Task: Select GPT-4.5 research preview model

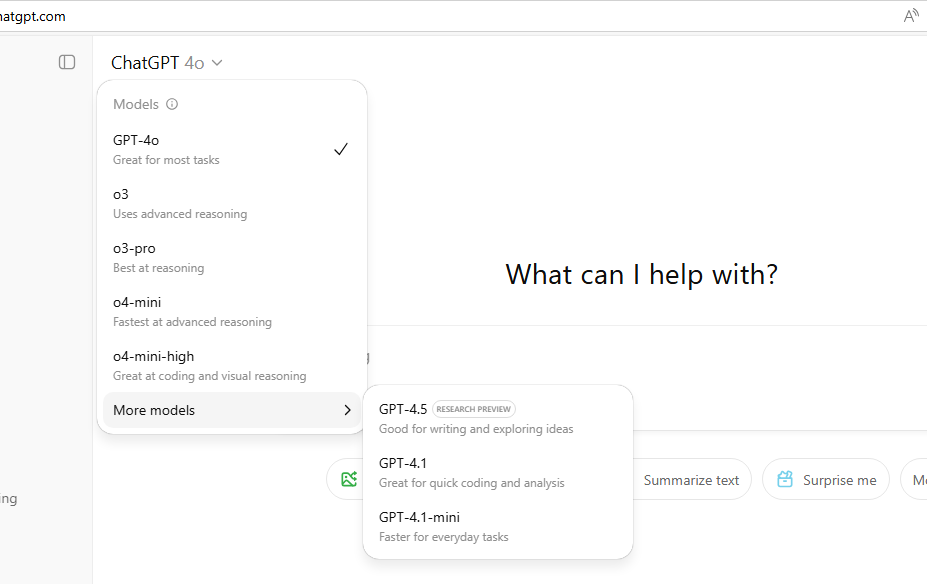Action: click(x=498, y=418)
